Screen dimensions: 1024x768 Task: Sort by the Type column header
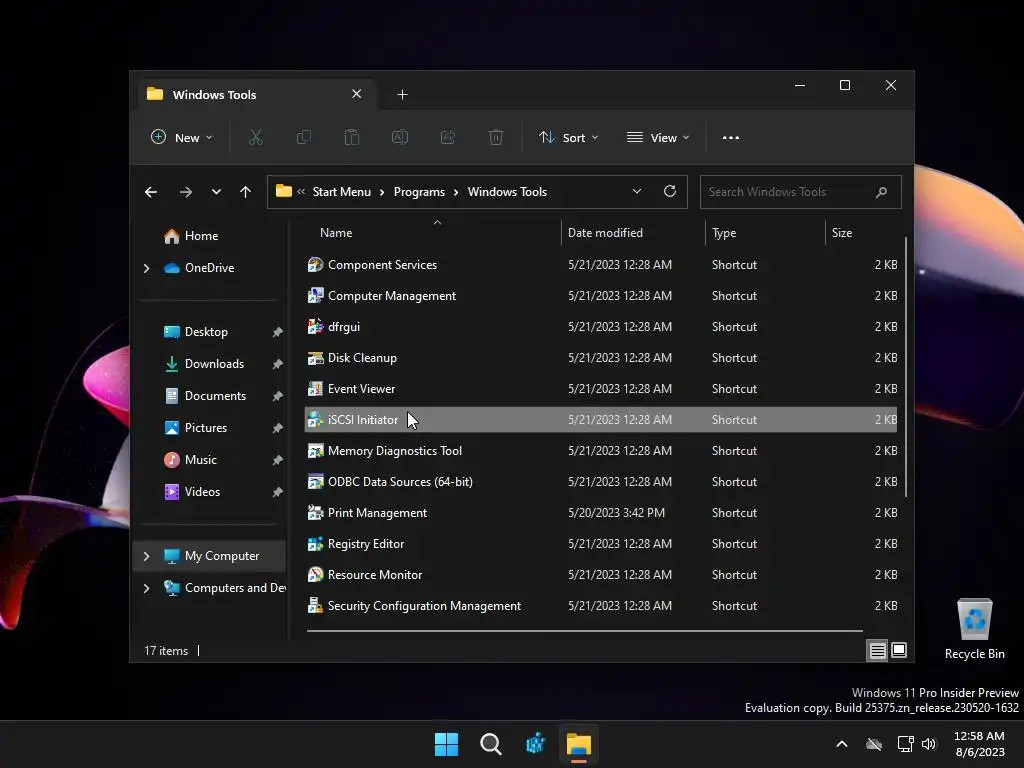[724, 233]
